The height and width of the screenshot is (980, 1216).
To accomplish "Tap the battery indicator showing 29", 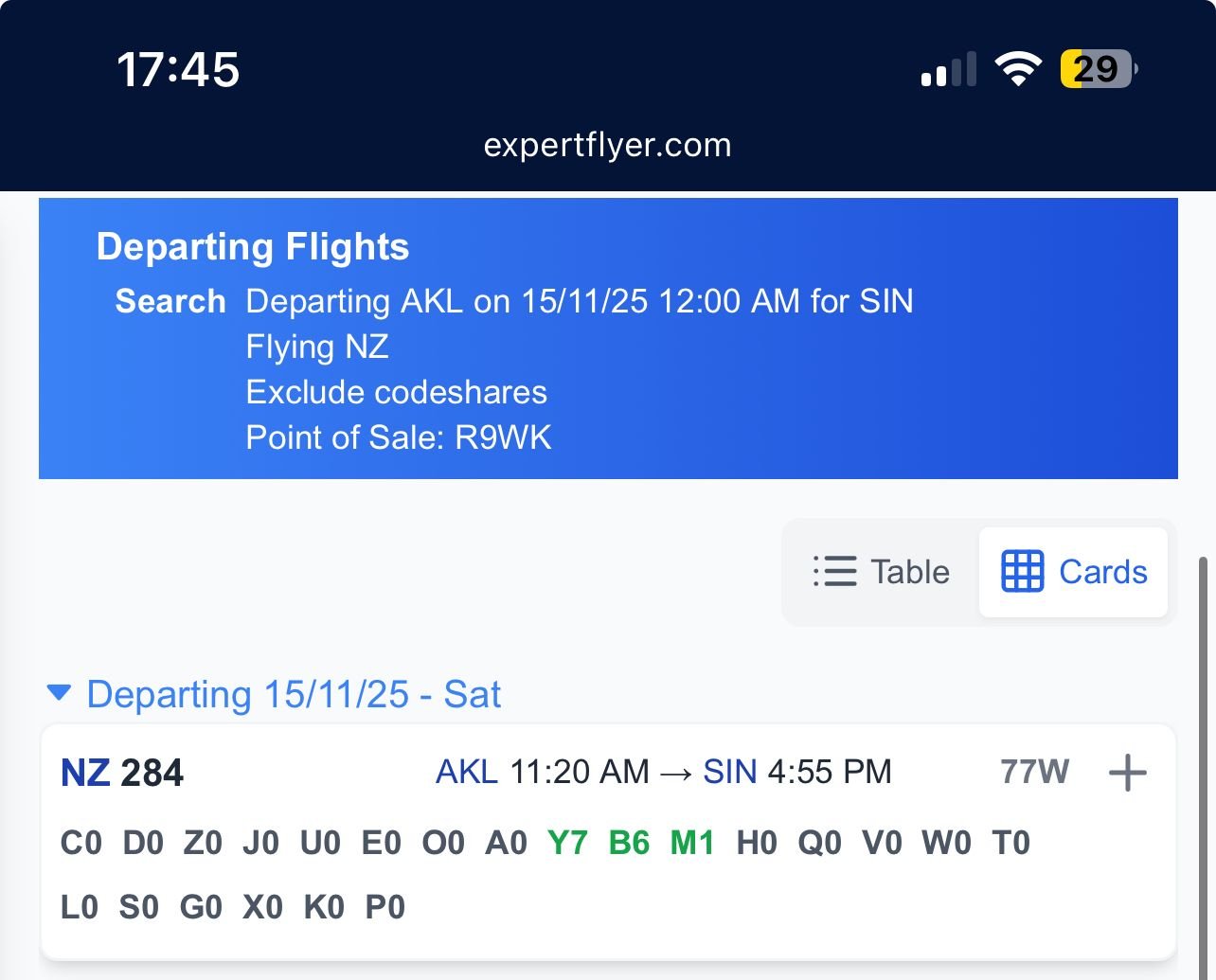I will 1097,69.
